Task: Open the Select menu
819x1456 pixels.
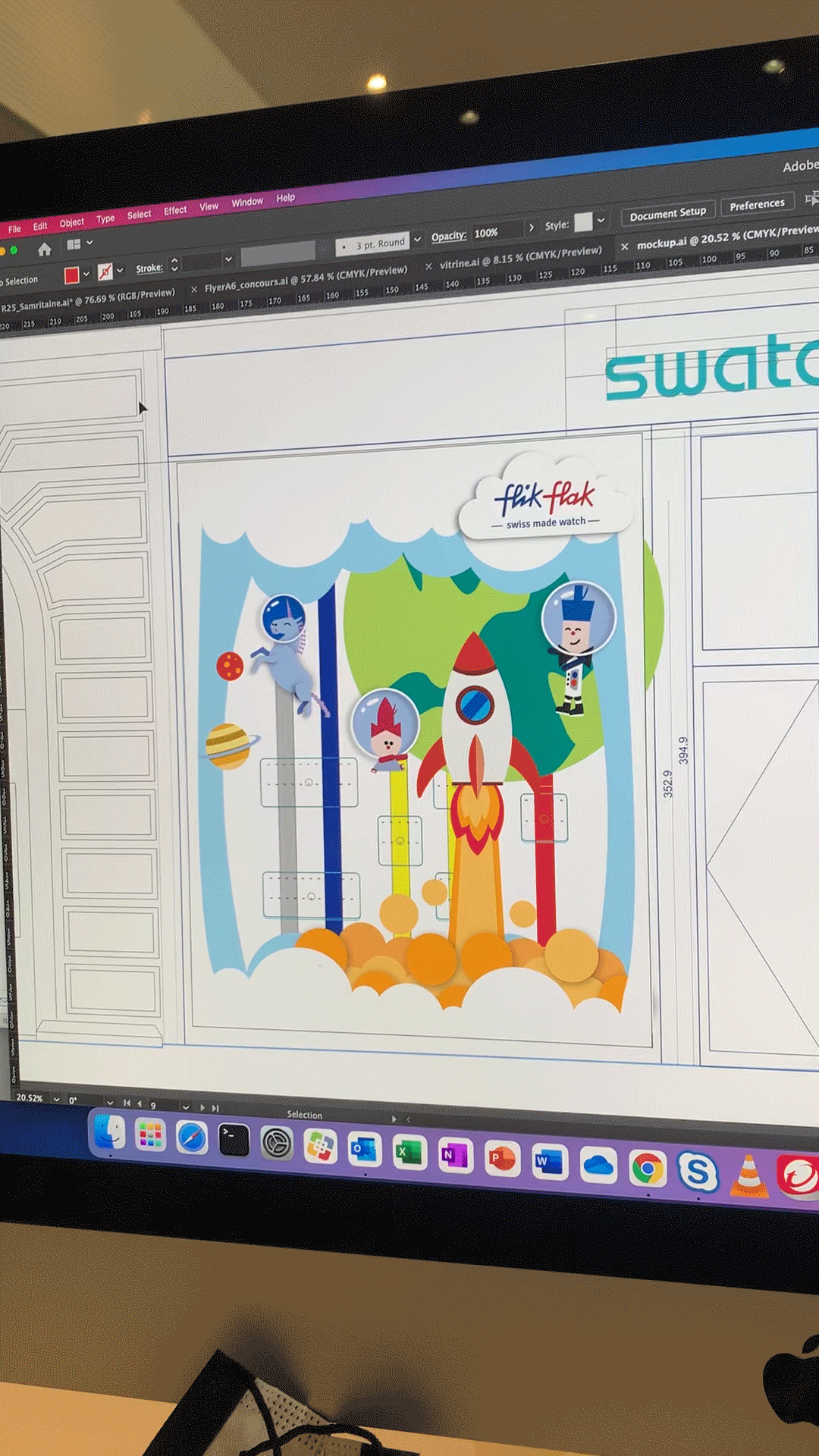Action: click(x=139, y=215)
